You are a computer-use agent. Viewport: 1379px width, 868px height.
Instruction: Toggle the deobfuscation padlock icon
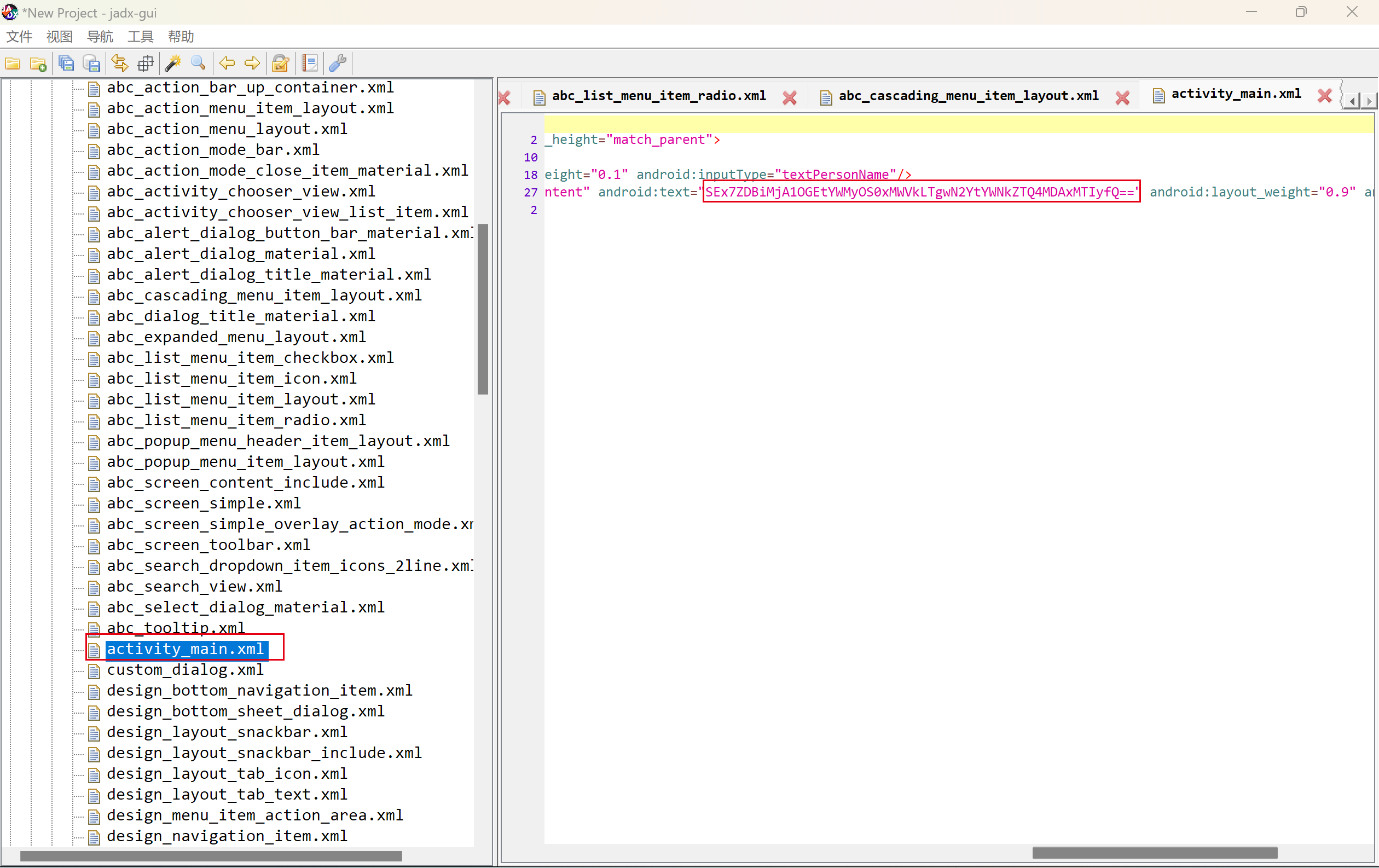click(281, 63)
